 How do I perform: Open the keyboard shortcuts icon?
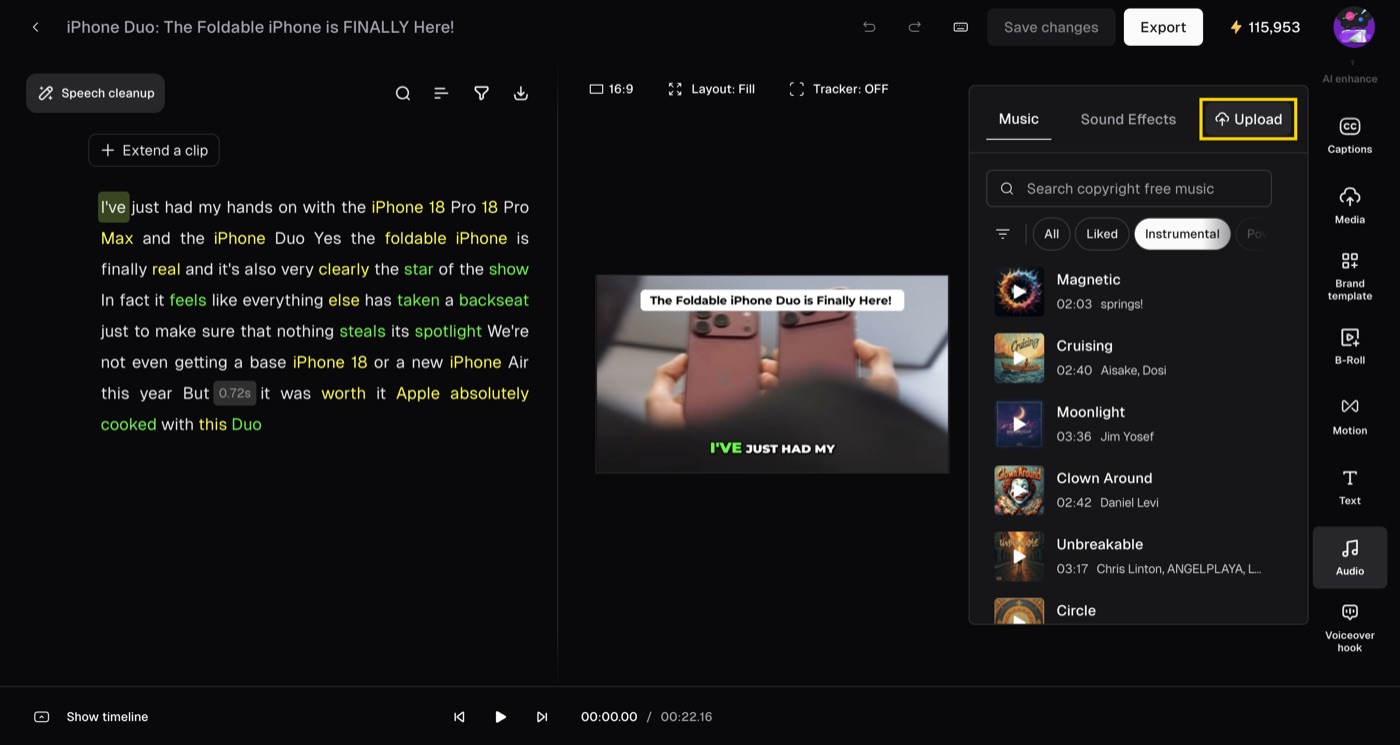tap(960, 27)
